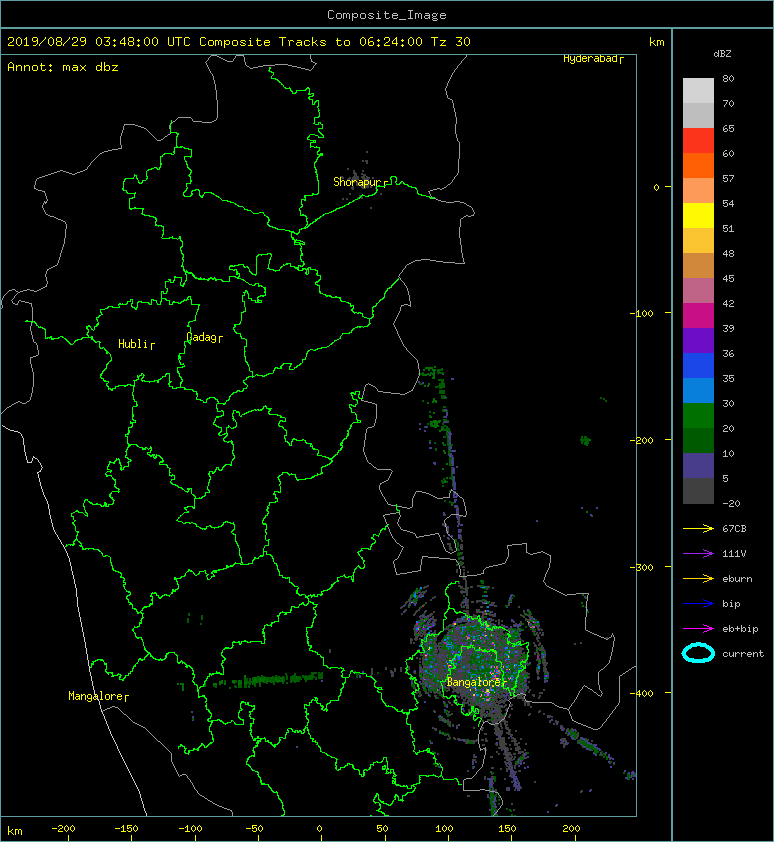
Task: Click the dBZ colorbar heading
Action: pos(722,54)
